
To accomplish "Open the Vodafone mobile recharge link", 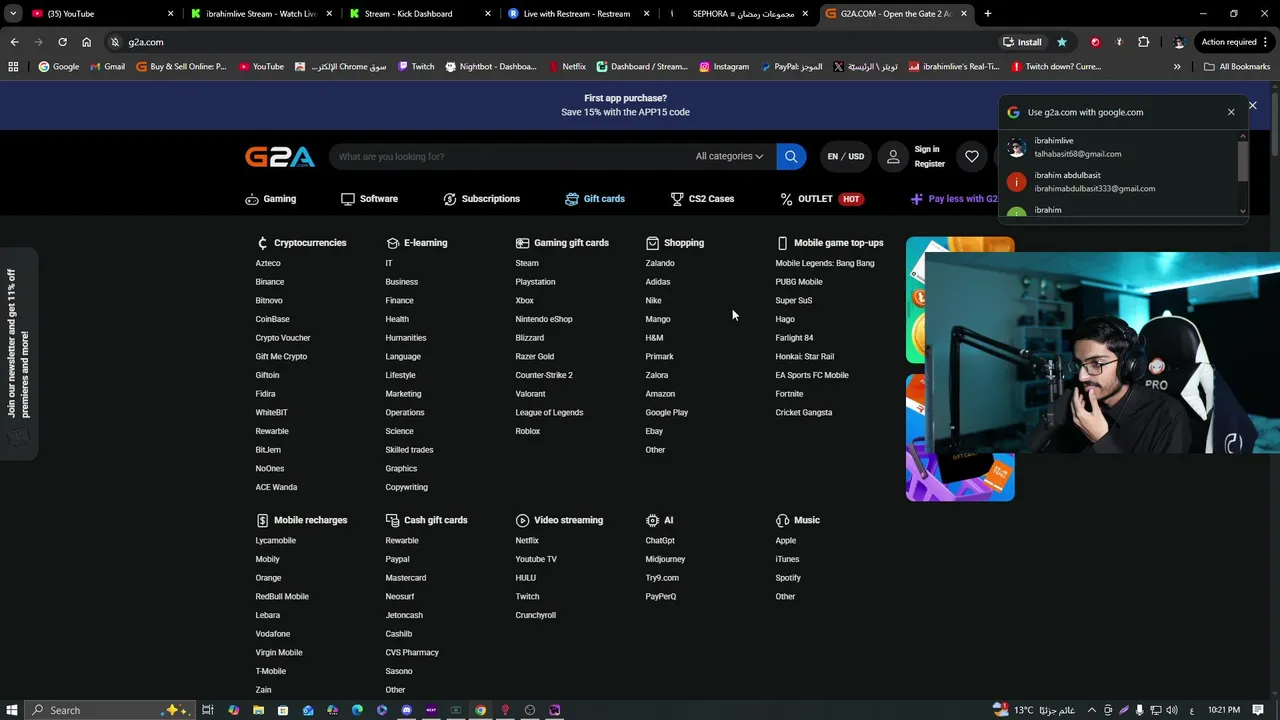I will click(272, 634).
